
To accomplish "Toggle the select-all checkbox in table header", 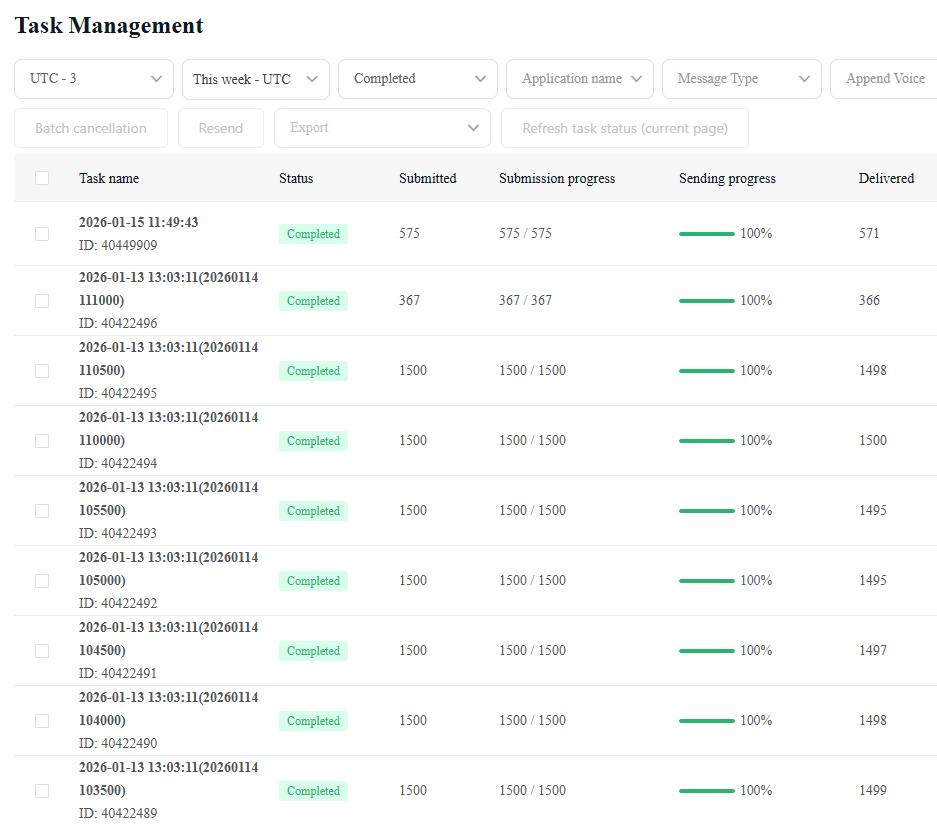I will coord(42,177).
